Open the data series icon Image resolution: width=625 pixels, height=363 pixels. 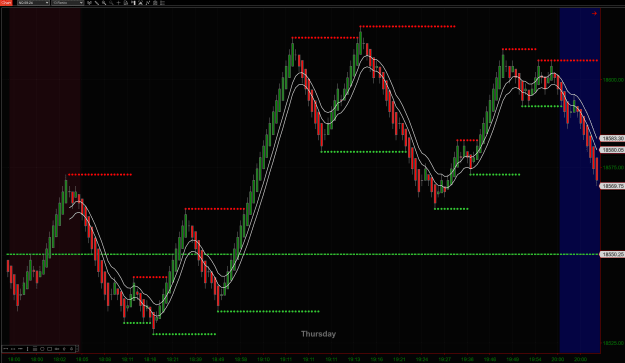[133, 3]
